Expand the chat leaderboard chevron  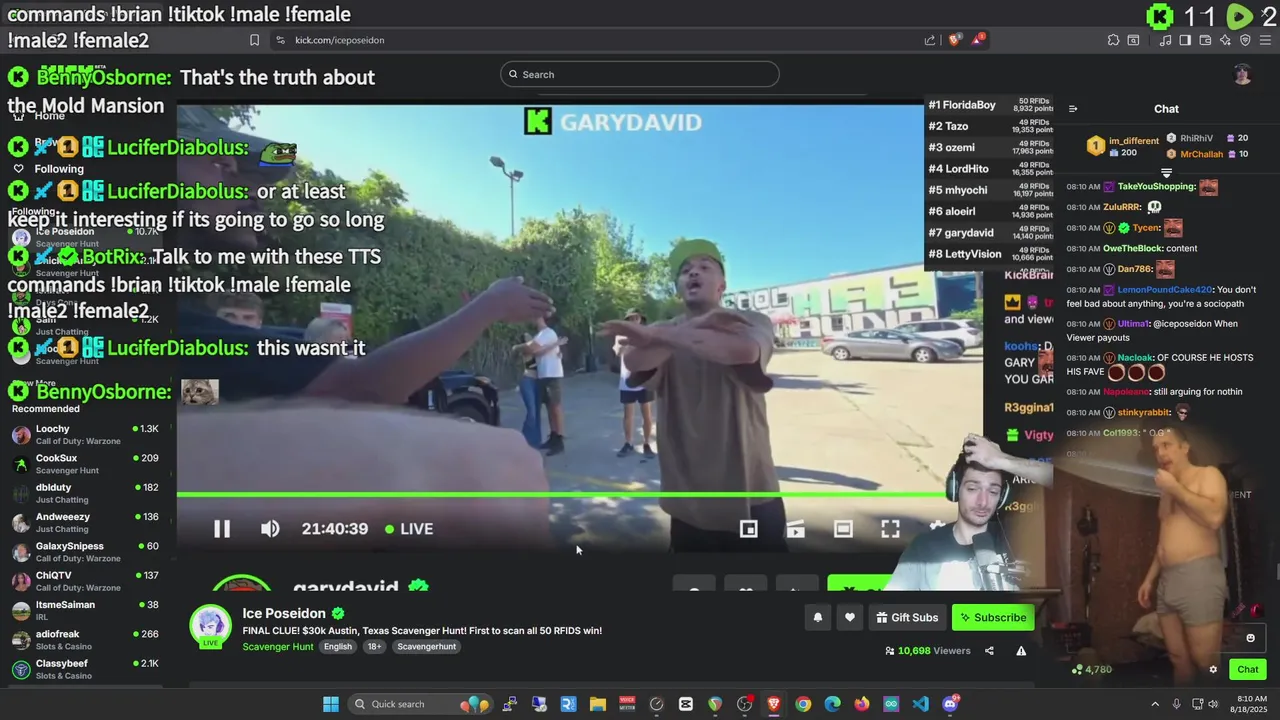click(1166, 173)
